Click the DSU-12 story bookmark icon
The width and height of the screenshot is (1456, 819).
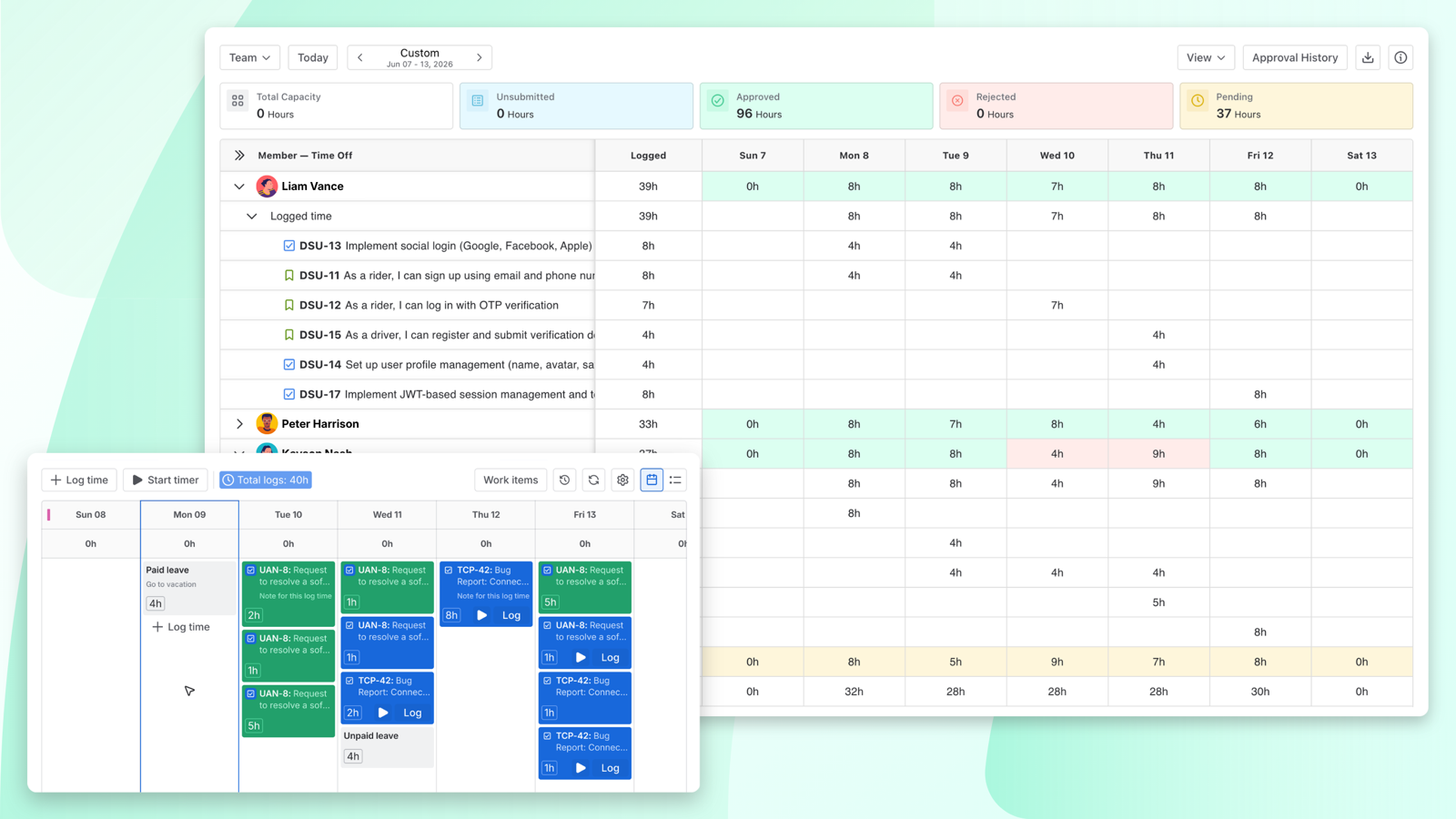coord(289,306)
